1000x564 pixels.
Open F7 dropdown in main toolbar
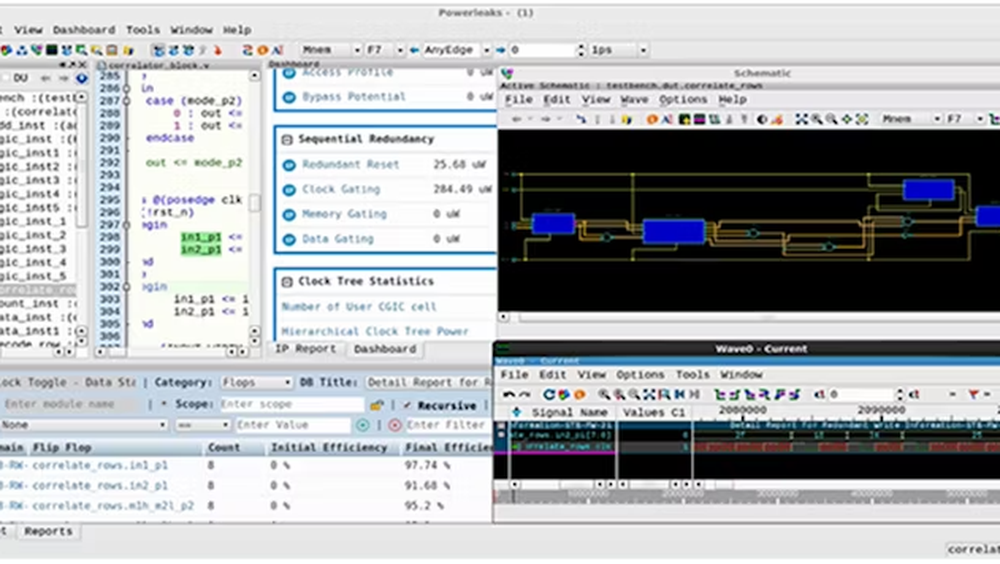385,50
